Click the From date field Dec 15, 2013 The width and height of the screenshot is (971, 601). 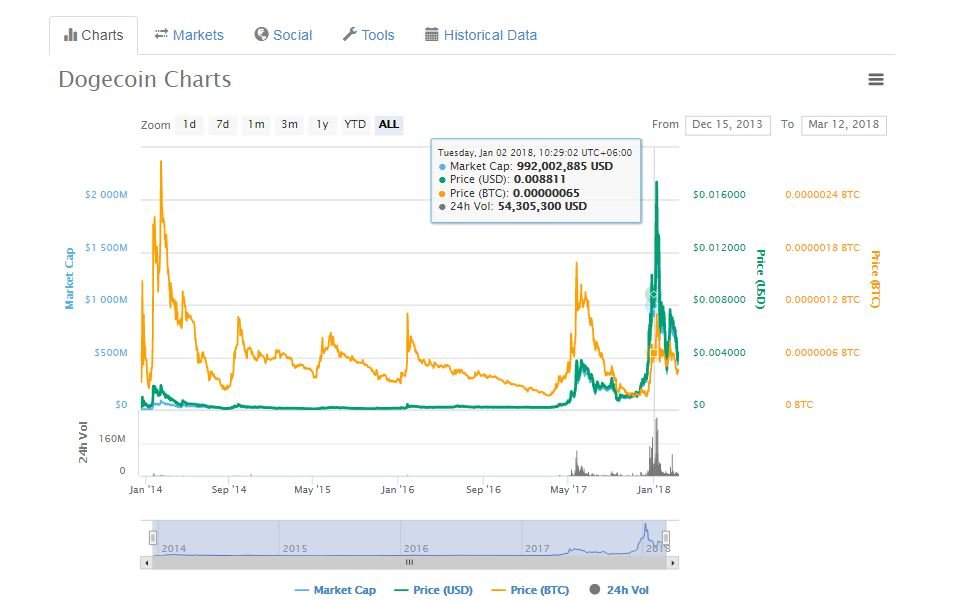click(x=728, y=125)
